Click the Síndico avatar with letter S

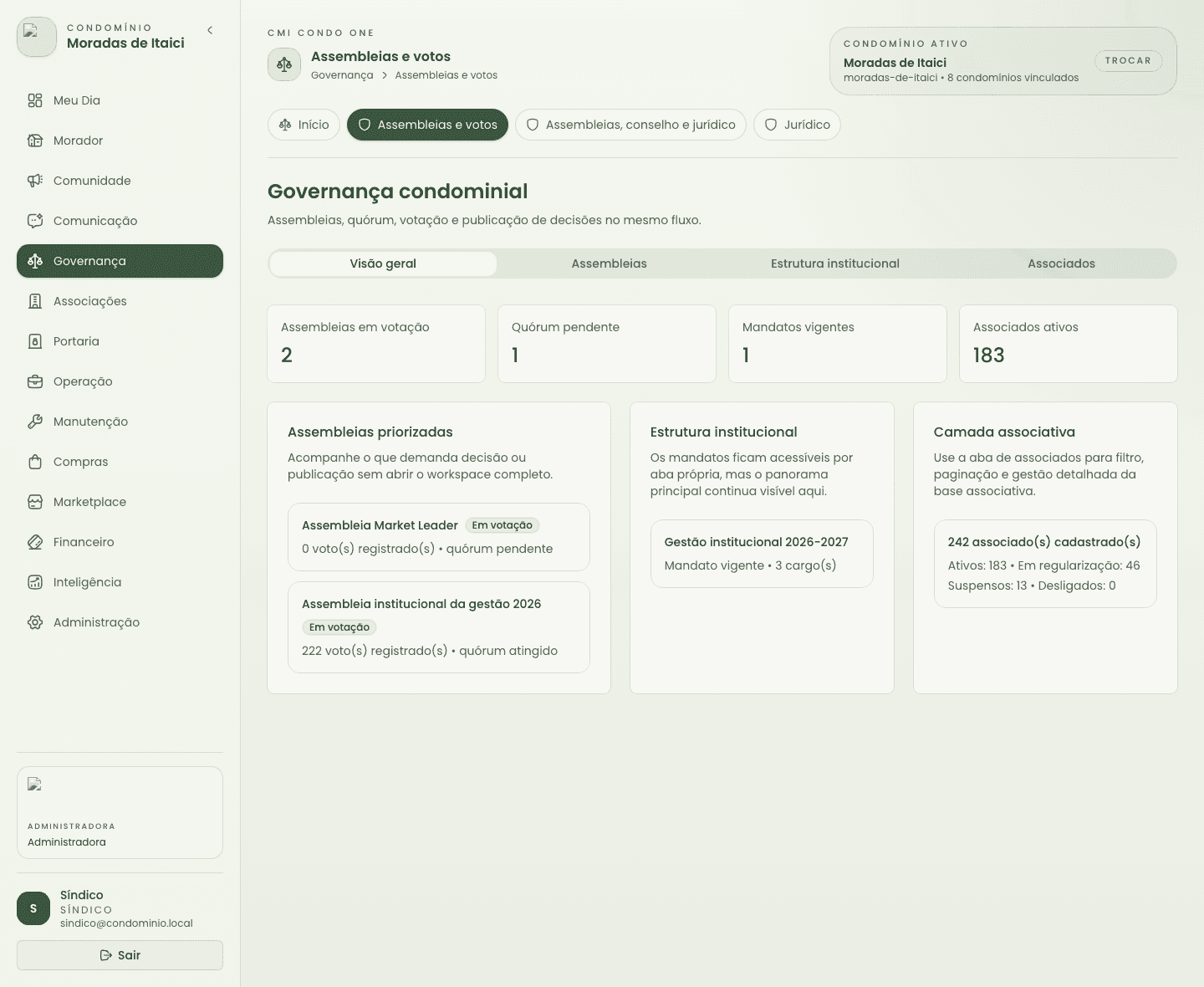point(33,908)
